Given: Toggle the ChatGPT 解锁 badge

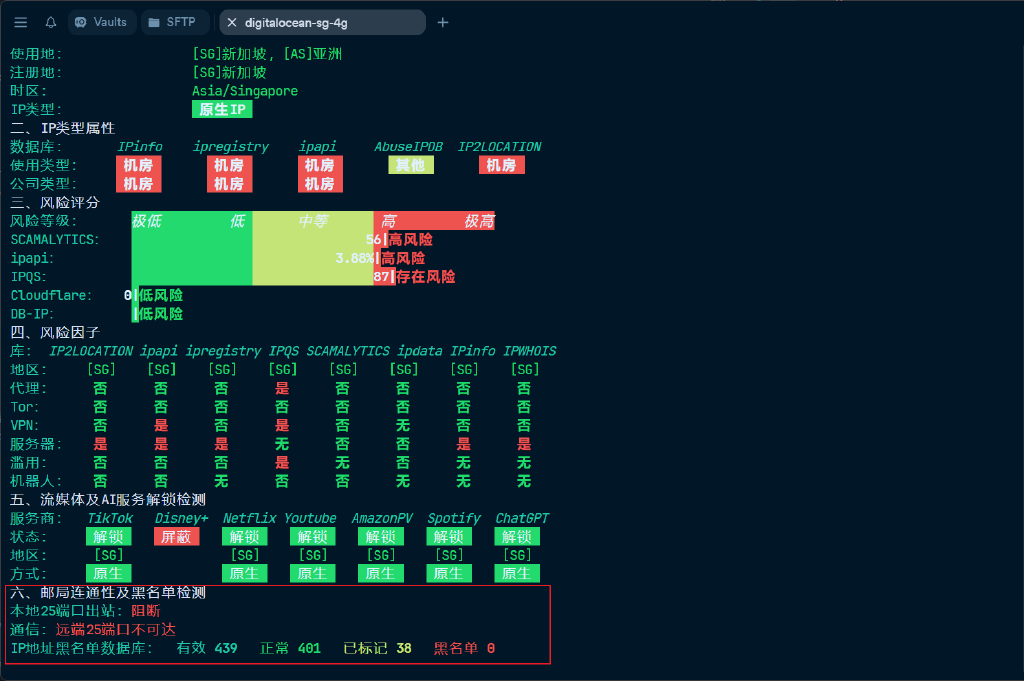Looking at the screenshot, I should 516,536.
